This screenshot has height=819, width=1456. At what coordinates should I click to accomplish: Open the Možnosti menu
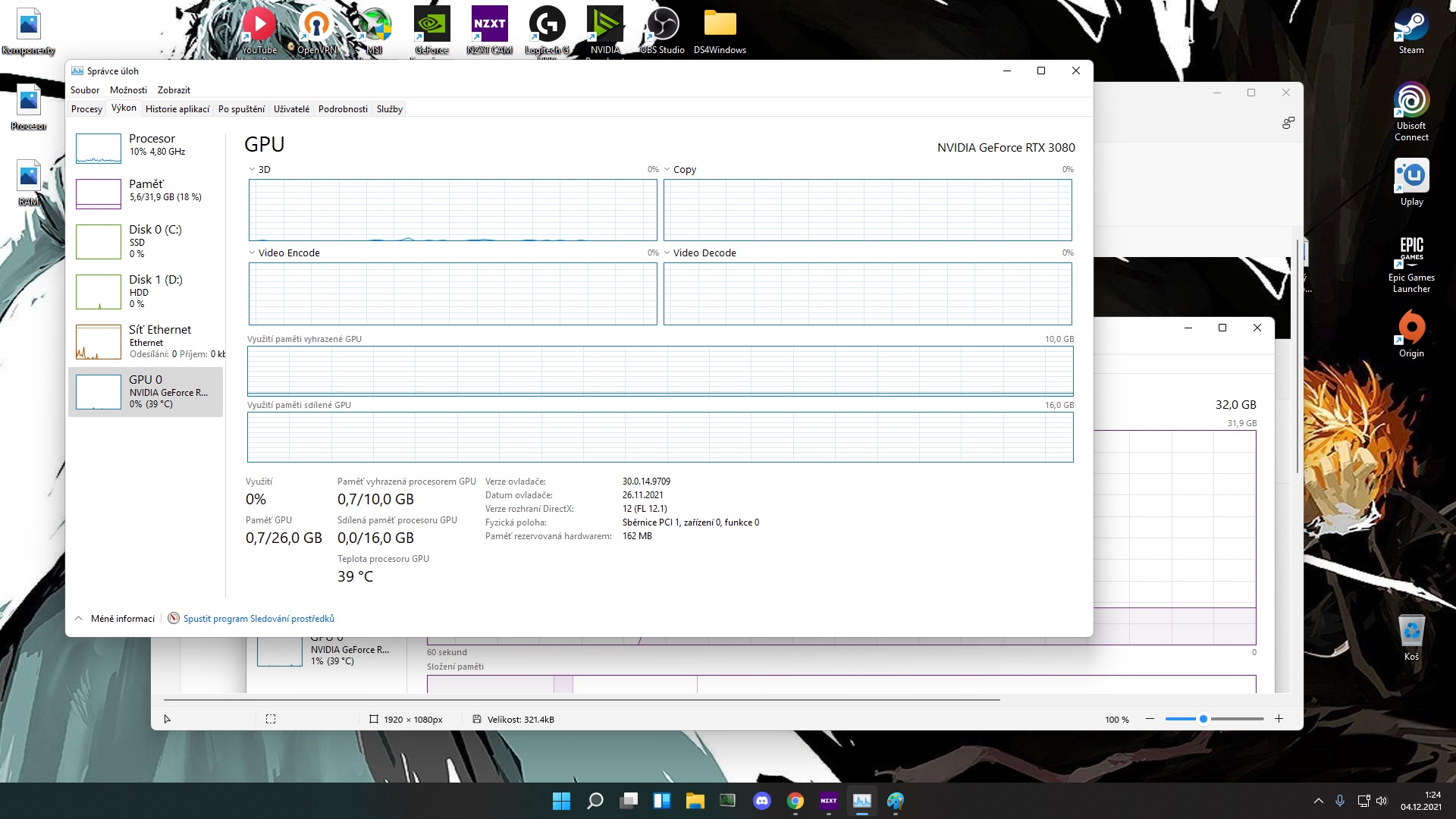tap(128, 90)
